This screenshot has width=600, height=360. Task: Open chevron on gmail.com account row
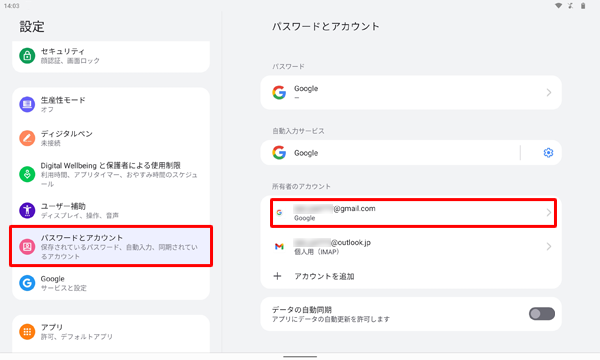(549, 213)
